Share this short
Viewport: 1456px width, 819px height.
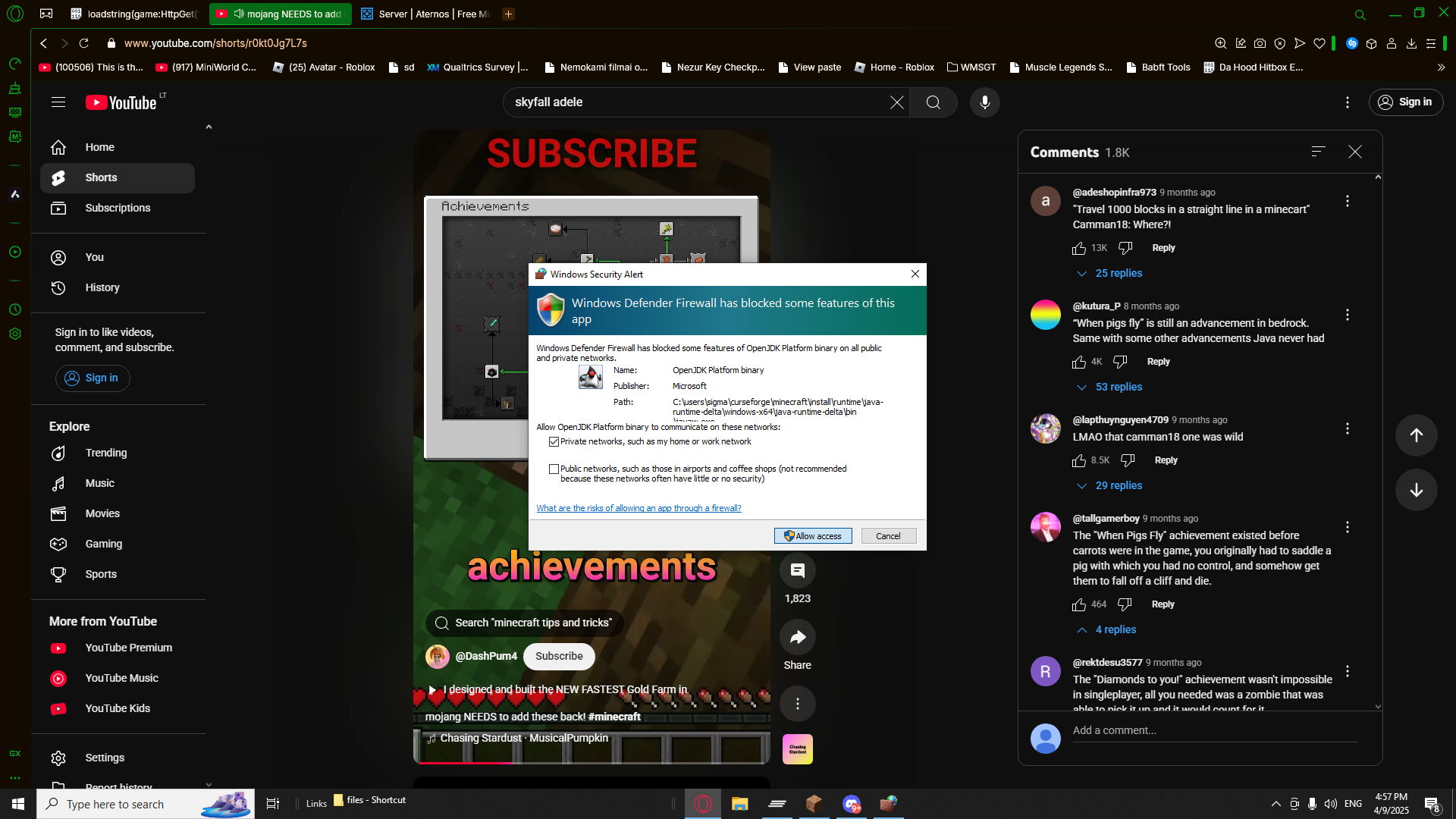(798, 637)
